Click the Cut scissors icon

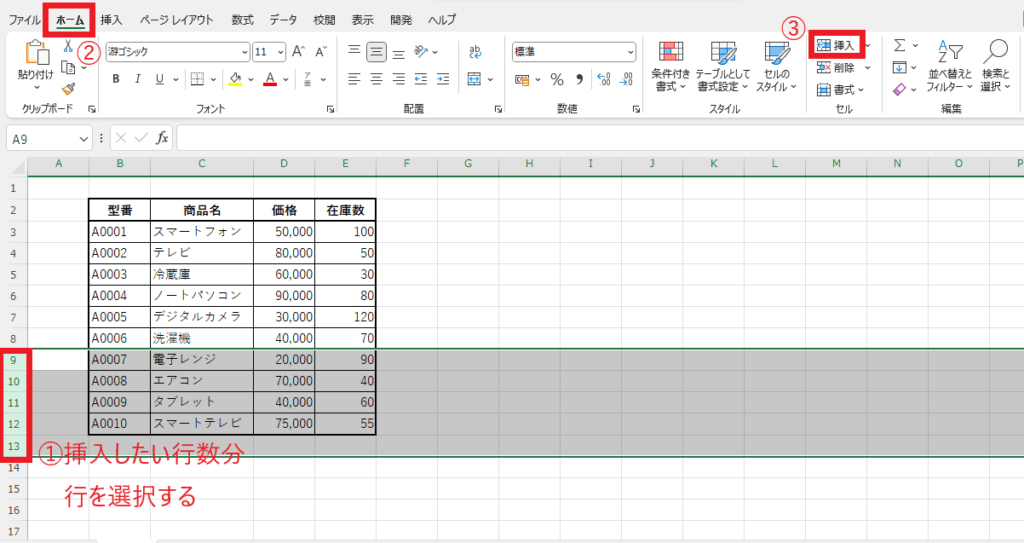67,47
